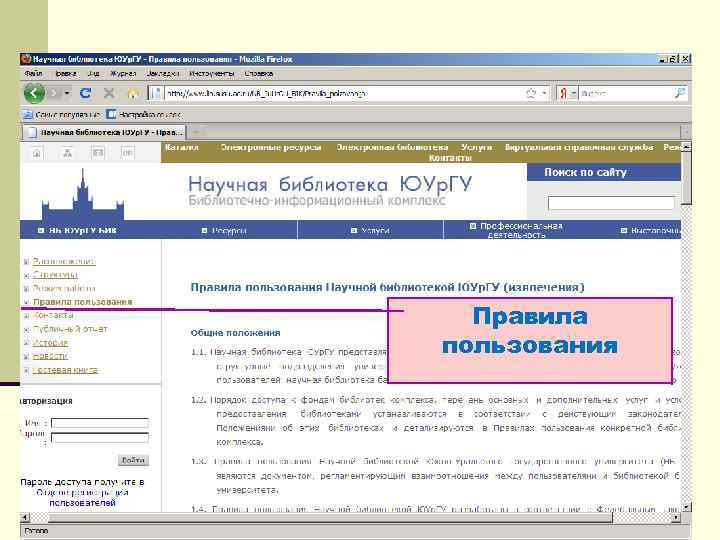Click the site home icon

(x=37, y=153)
